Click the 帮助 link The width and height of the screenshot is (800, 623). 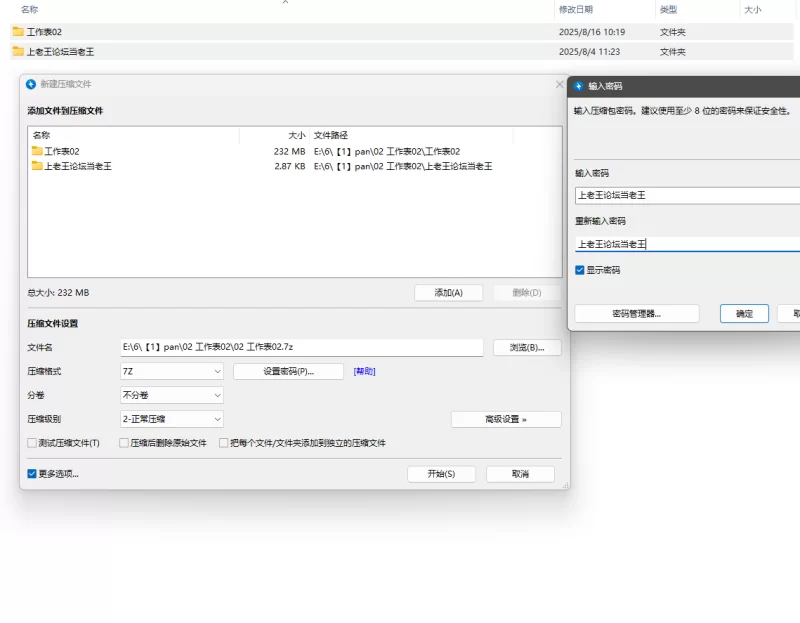tap(364, 371)
